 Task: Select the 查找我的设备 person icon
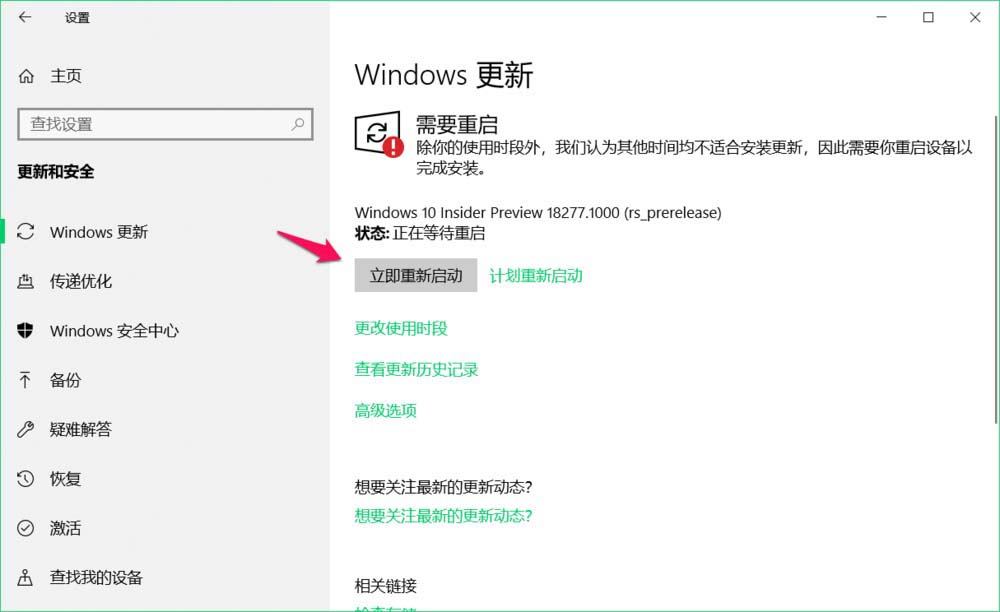pos(25,577)
